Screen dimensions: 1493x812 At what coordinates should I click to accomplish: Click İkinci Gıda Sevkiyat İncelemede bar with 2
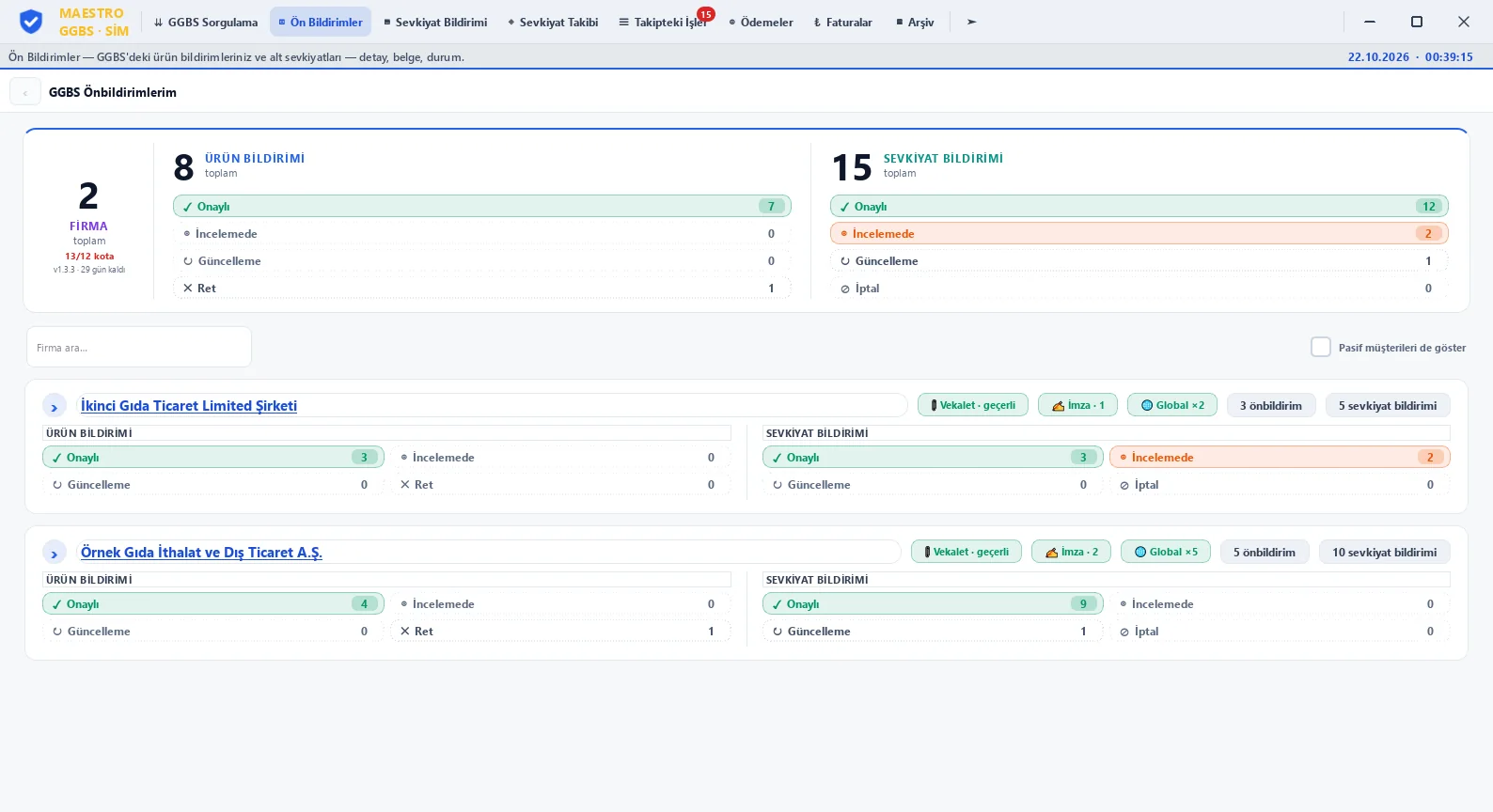click(1280, 457)
